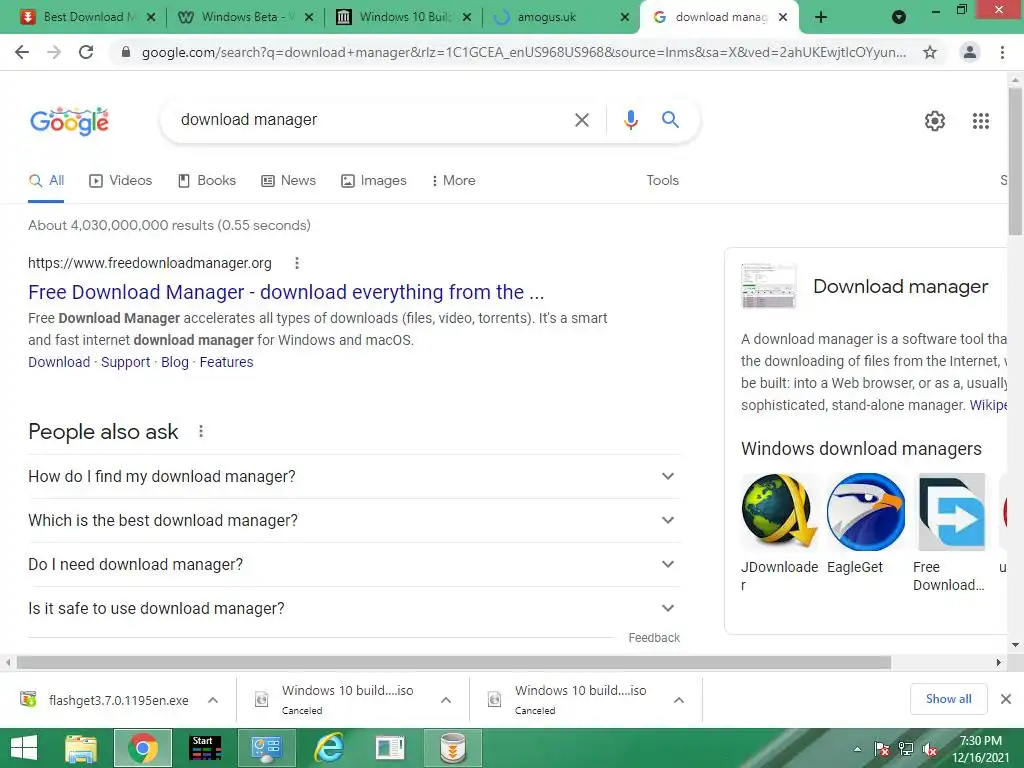Viewport: 1024px width, 768px height.
Task: Open People also ask options dots
Action: click(x=200, y=432)
